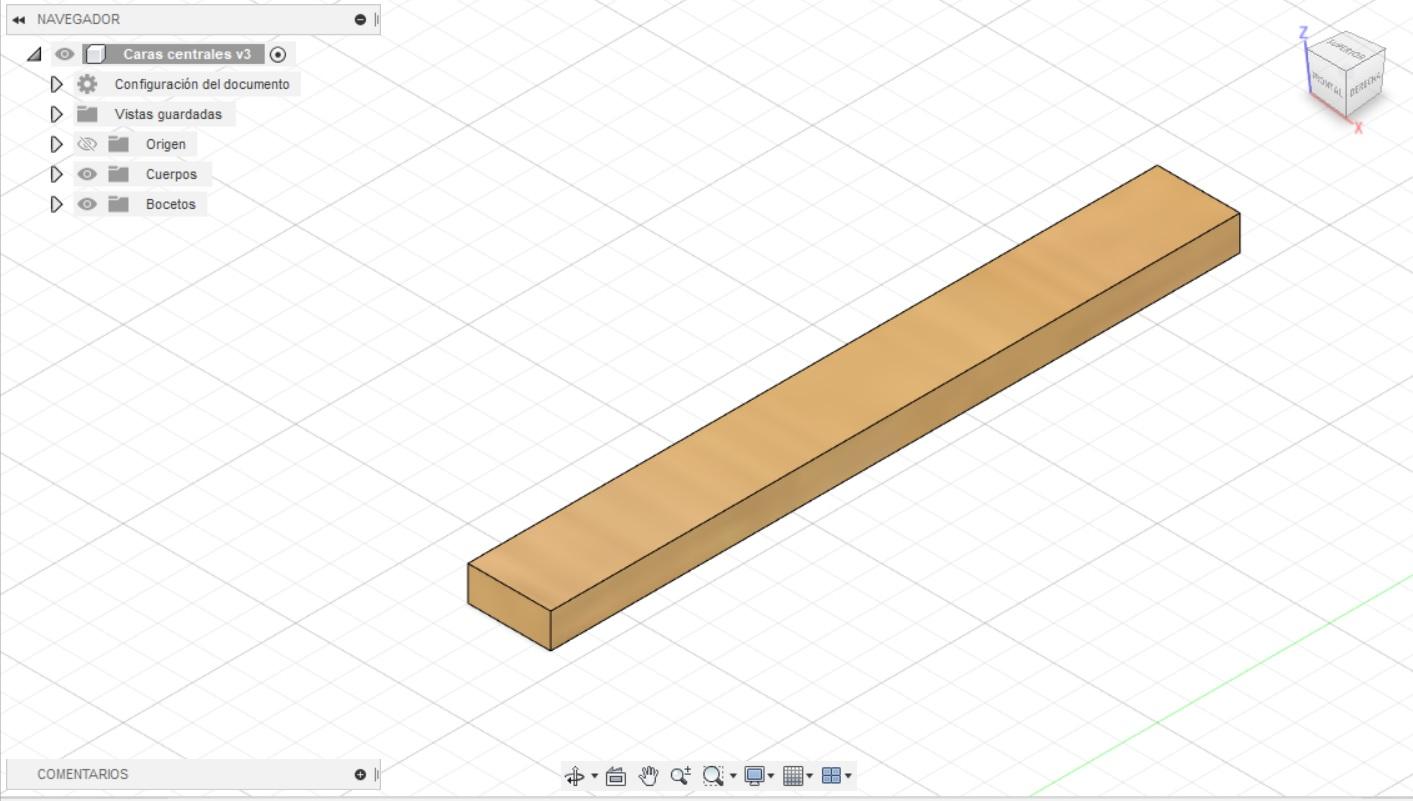Collapse the Caras centrales v3 root node
The height and width of the screenshot is (801, 1413).
pos(35,54)
